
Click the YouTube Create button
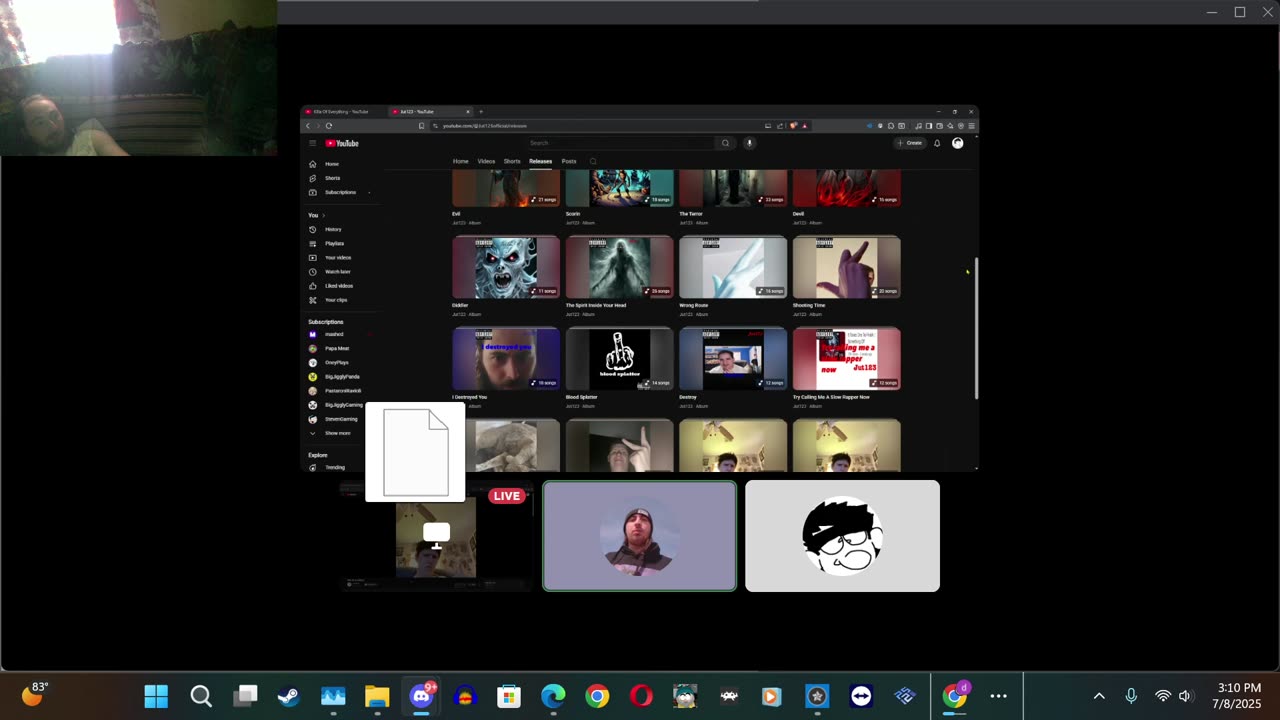tap(910, 143)
